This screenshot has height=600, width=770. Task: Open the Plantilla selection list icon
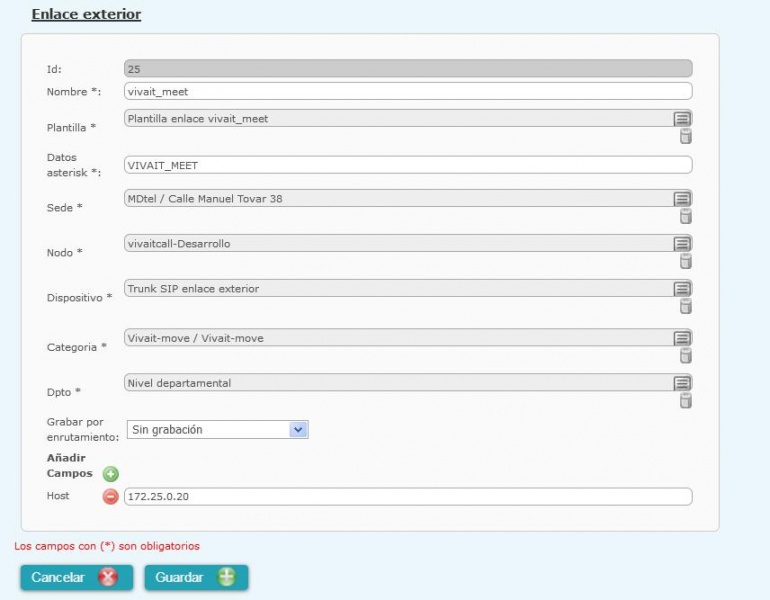tap(682, 118)
